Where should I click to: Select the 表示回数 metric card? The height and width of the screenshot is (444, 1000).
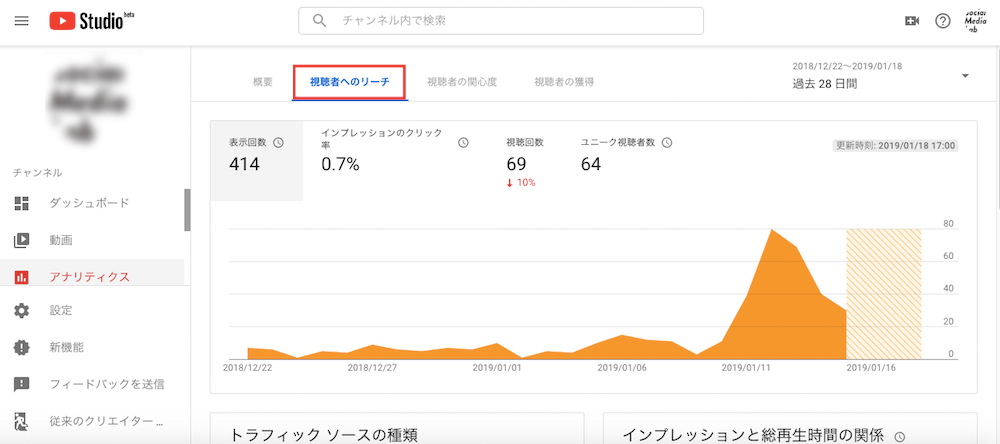(x=256, y=161)
